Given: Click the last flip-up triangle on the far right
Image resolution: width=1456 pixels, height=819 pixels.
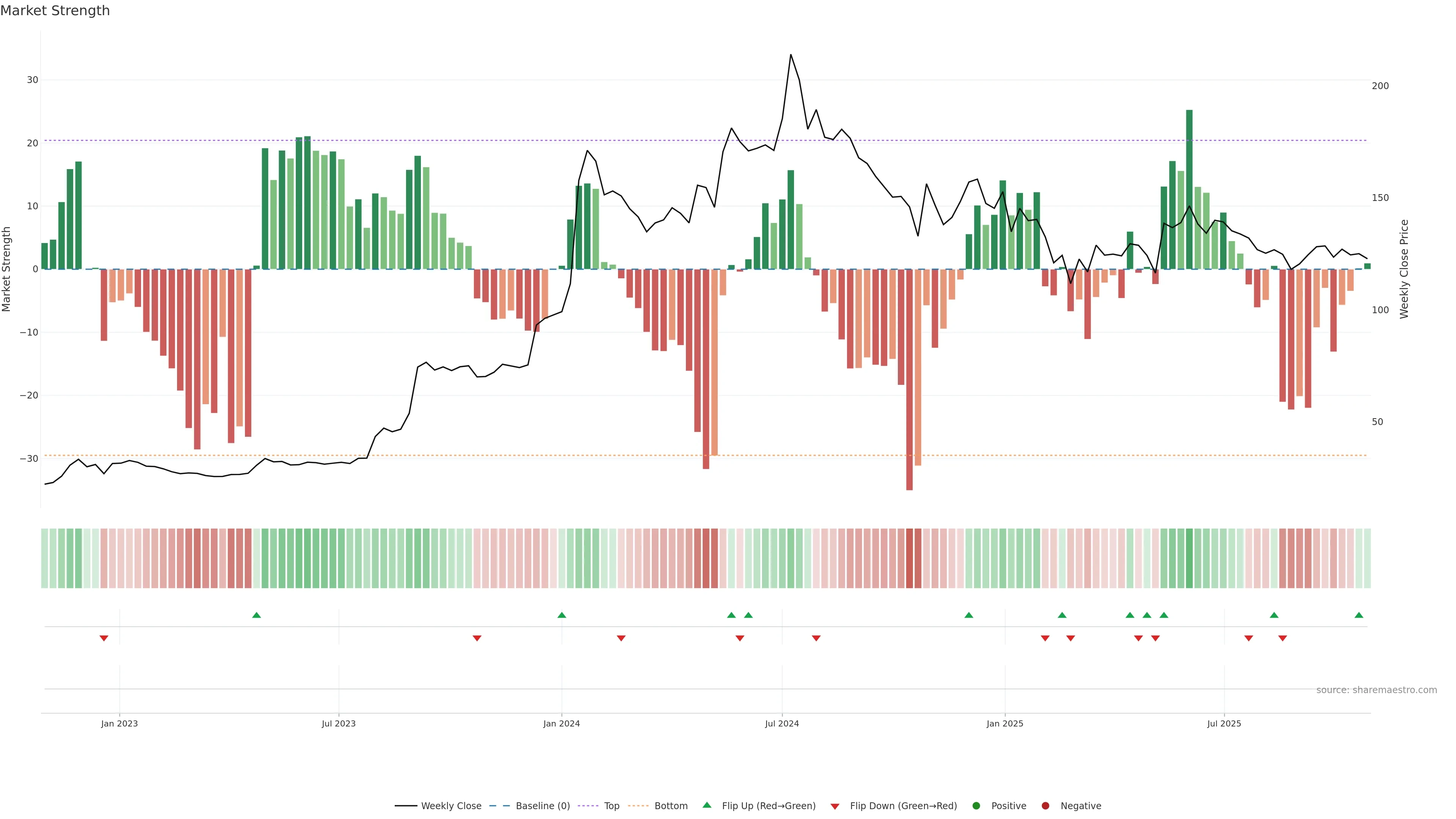Looking at the screenshot, I should (x=1359, y=615).
